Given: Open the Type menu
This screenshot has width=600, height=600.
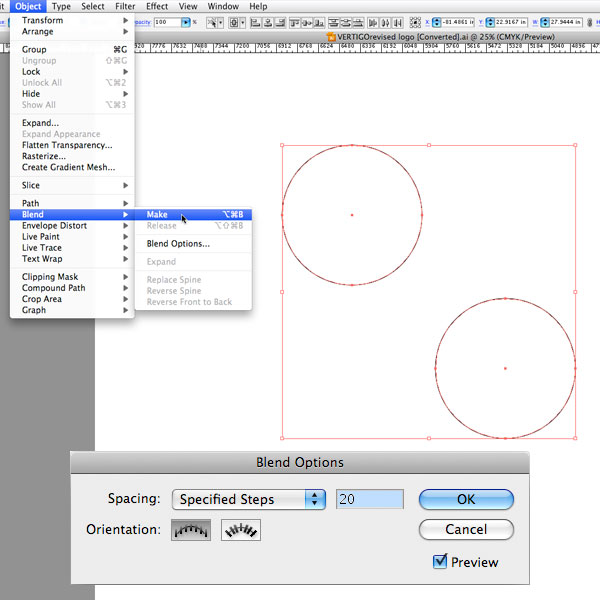Looking at the screenshot, I should coord(61,6).
